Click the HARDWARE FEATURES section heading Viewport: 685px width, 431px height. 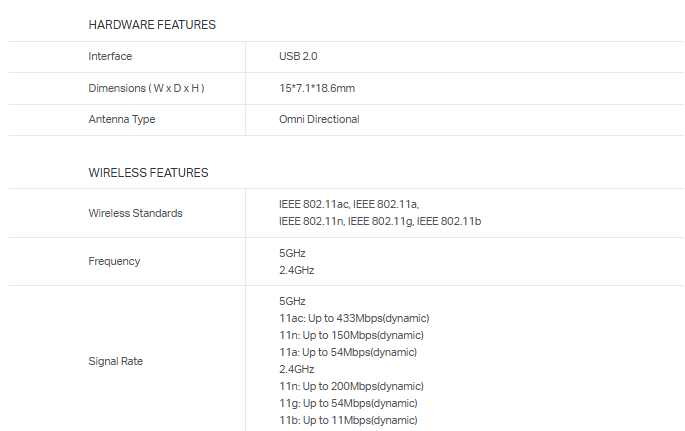152,24
